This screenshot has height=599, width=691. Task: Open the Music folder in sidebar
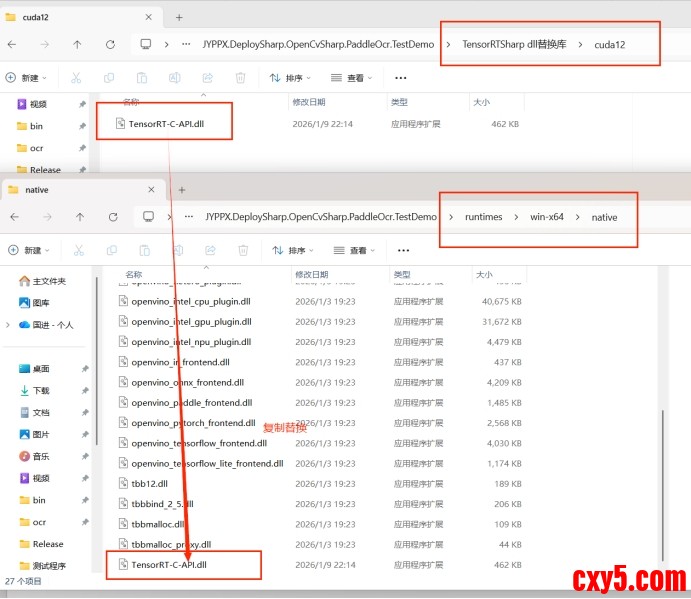click(41, 456)
